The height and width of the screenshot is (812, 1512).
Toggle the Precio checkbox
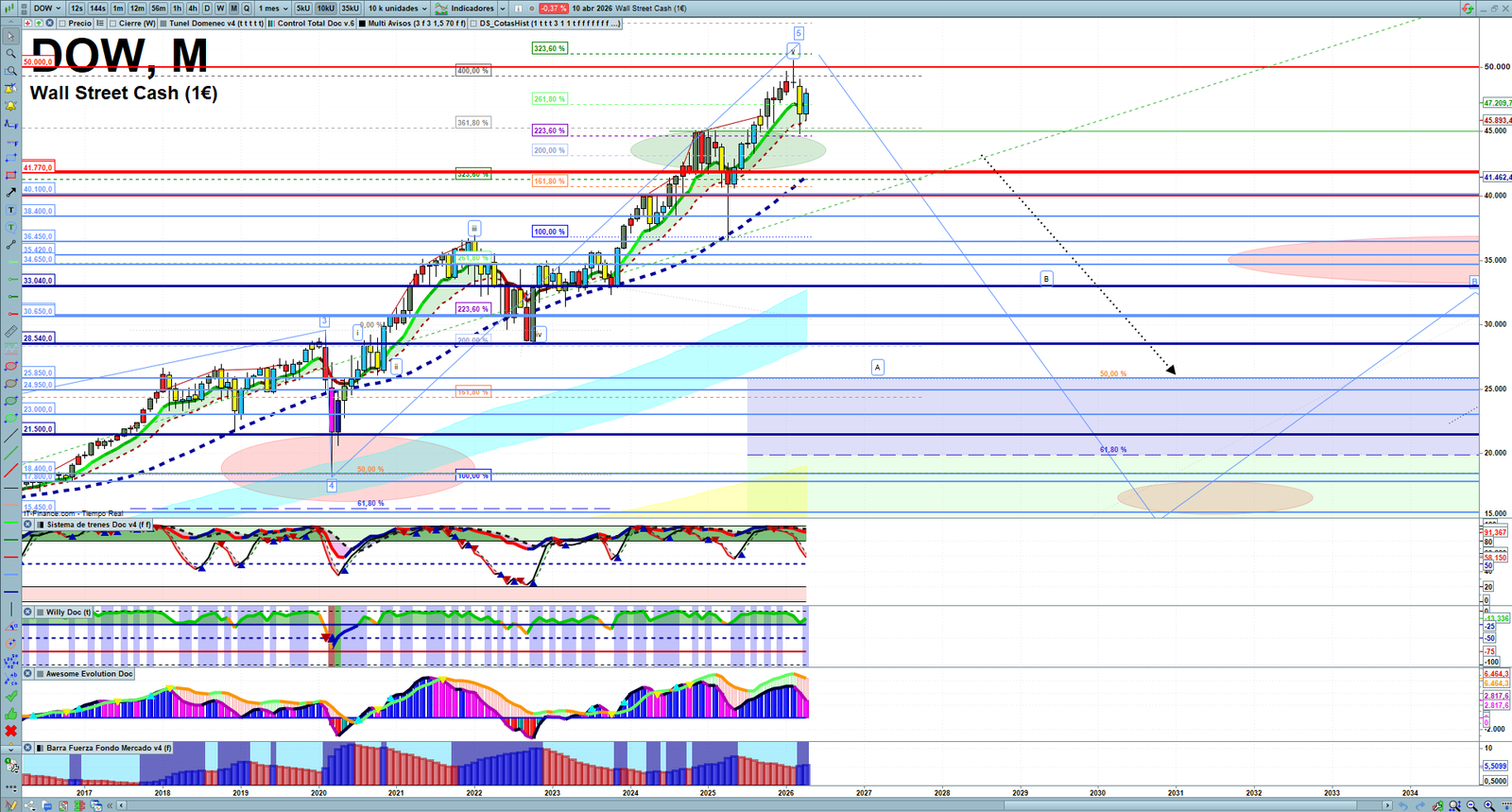(x=63, y=24)
